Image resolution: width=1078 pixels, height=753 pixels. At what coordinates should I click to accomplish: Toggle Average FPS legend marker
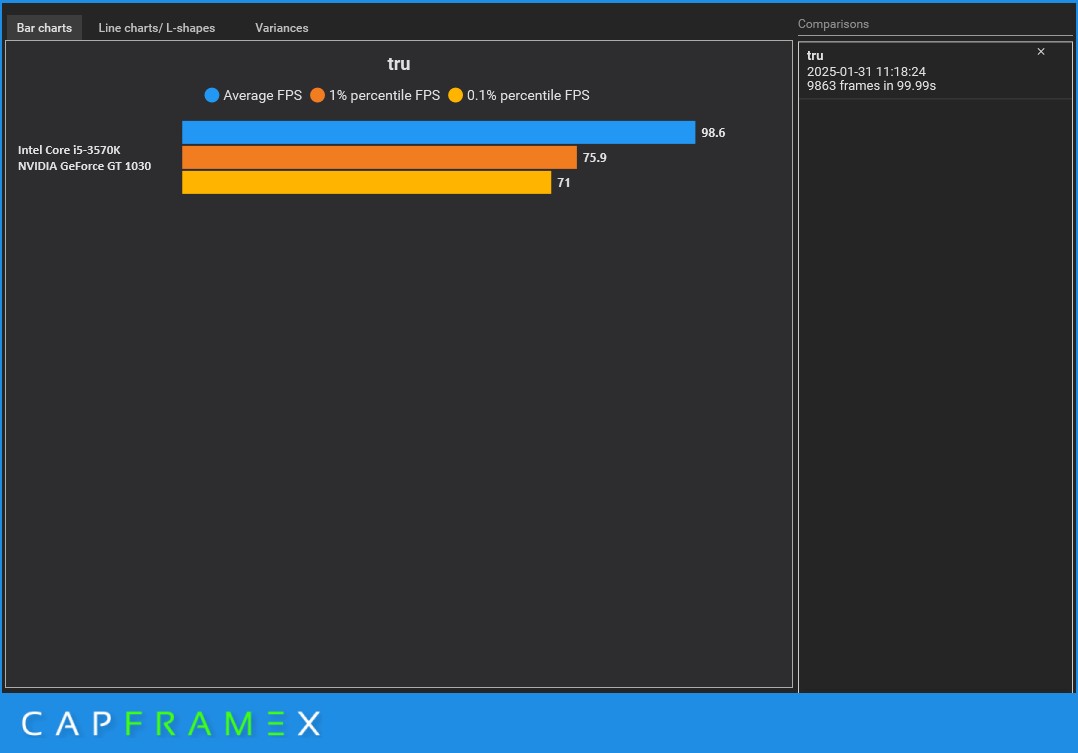(212, 95)
